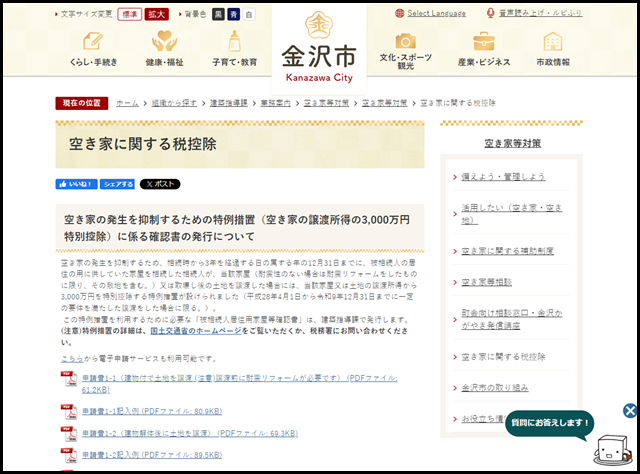
Task: Open 空き家に関する税控除 sidebar item
Action: [503, 357]
